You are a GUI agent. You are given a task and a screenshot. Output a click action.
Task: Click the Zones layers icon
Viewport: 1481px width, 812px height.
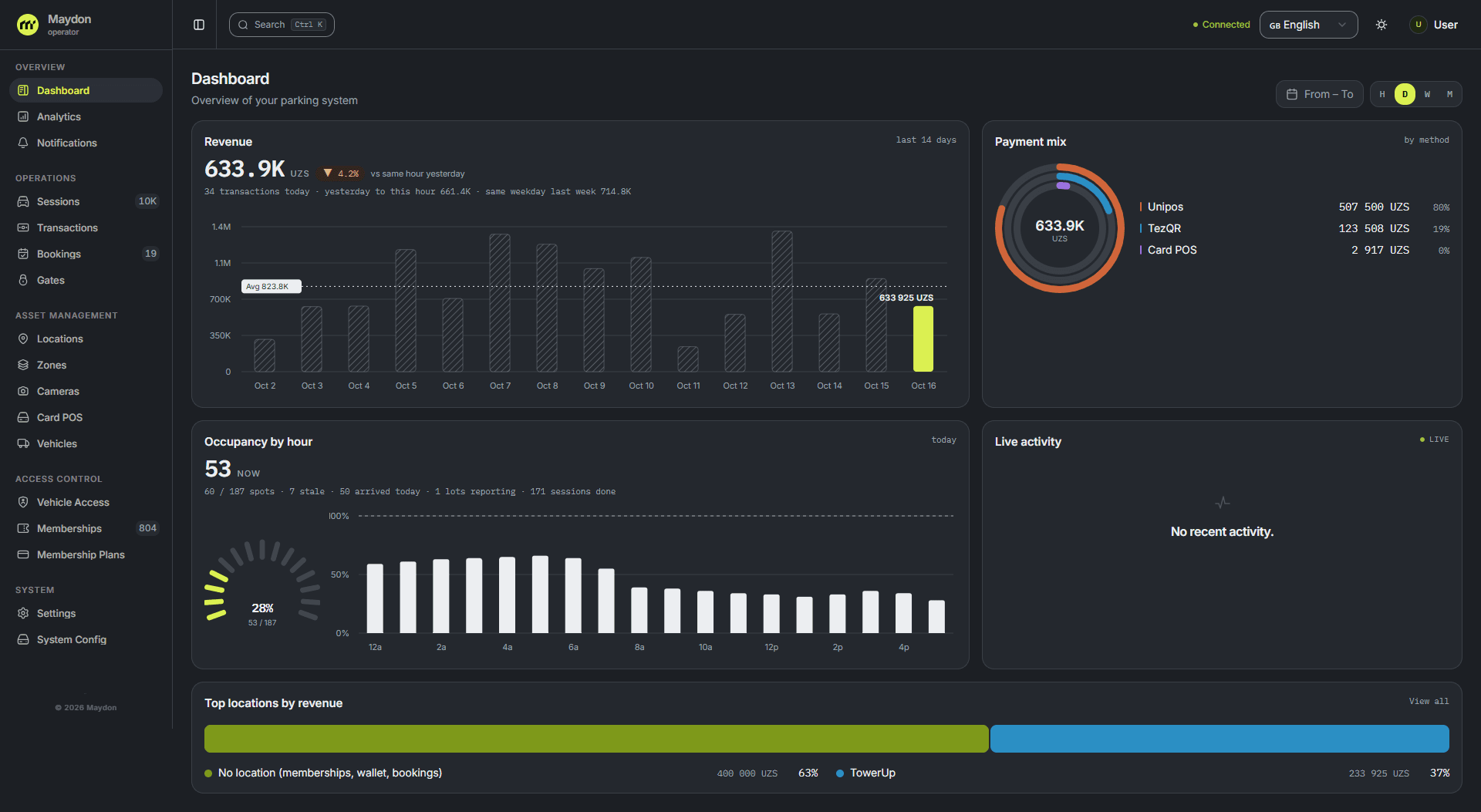point(23,365)
